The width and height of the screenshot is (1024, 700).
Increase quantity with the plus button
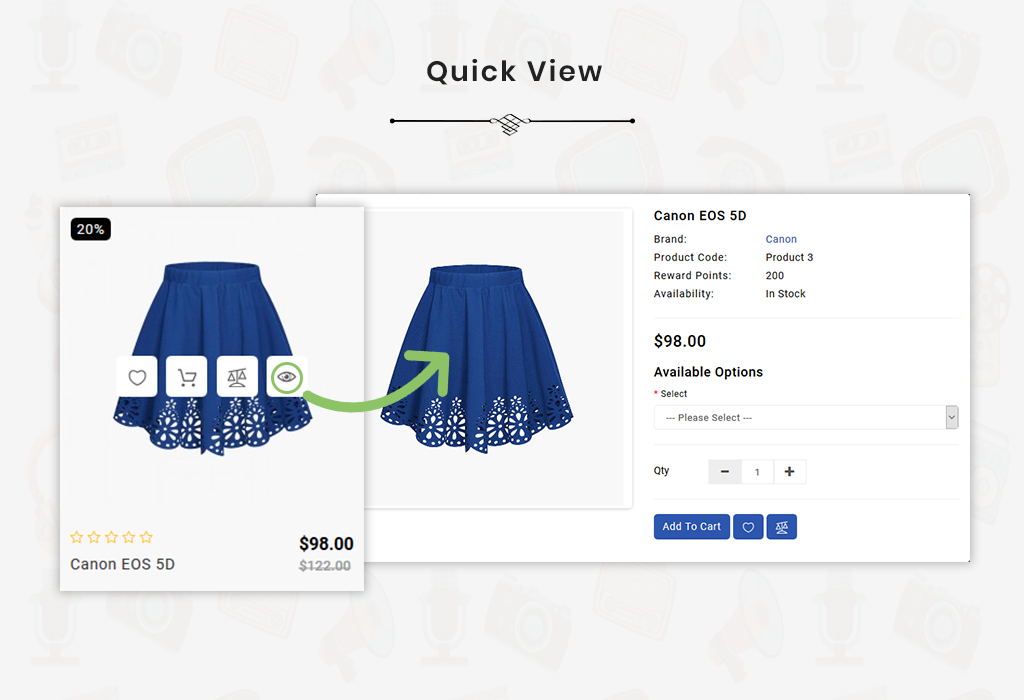(790, 471)
